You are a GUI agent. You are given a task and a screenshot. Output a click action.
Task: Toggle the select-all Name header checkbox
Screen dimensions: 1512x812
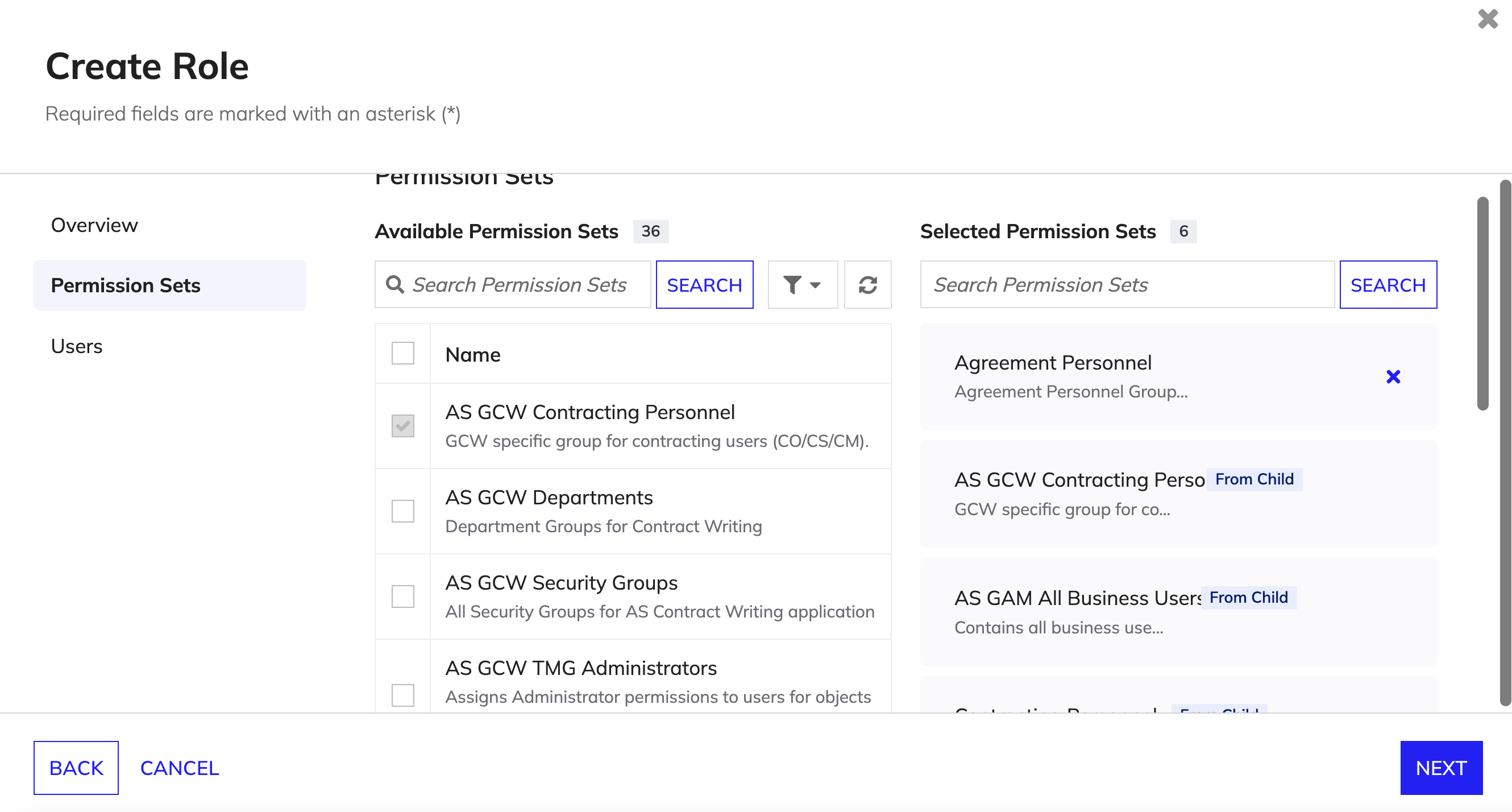pyautogui.click(x=402, y=354)
